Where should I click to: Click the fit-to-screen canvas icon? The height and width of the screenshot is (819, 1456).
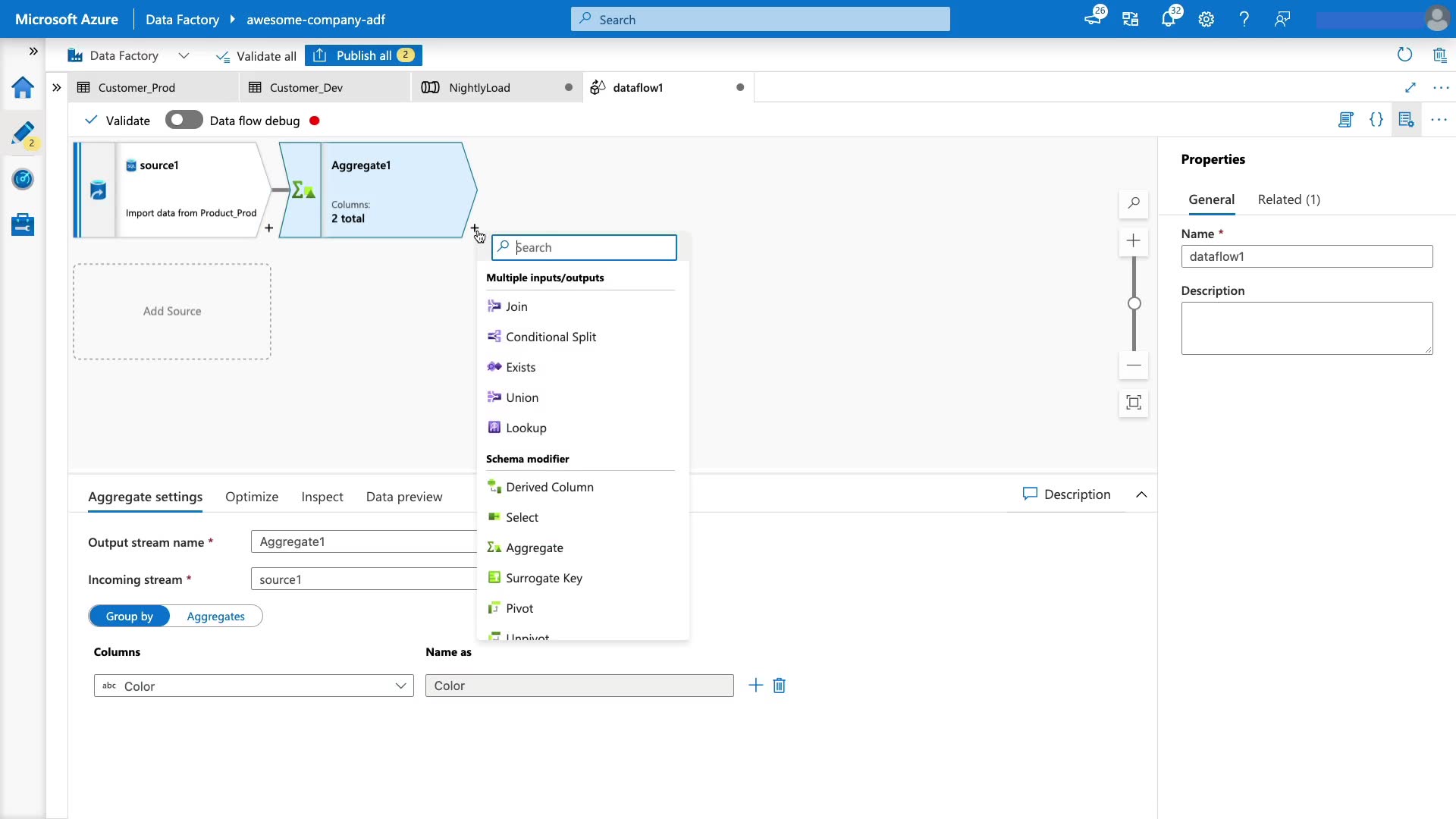tap(1134, 403)
